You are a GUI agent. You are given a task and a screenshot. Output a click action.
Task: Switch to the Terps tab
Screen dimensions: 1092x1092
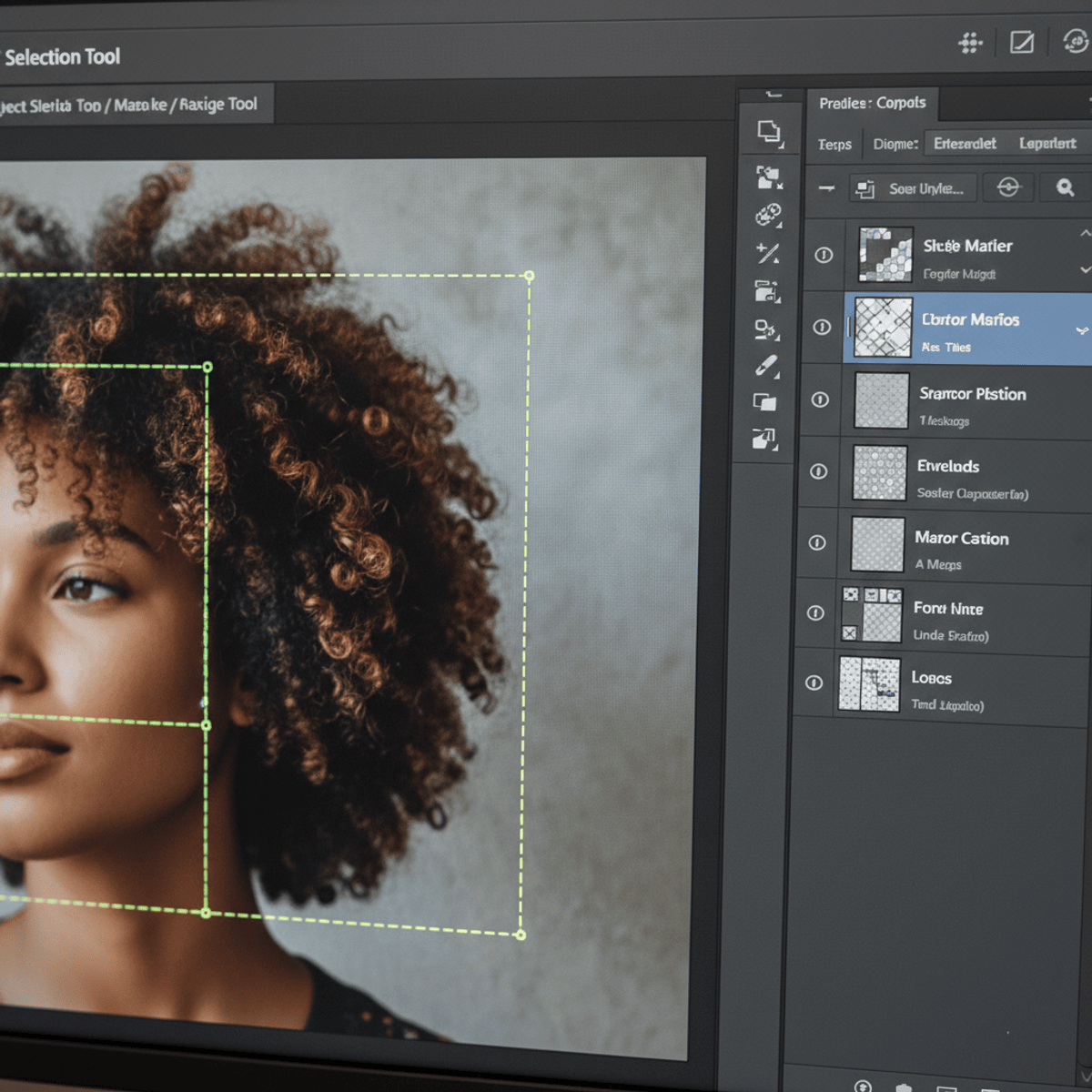pos(834,144)
